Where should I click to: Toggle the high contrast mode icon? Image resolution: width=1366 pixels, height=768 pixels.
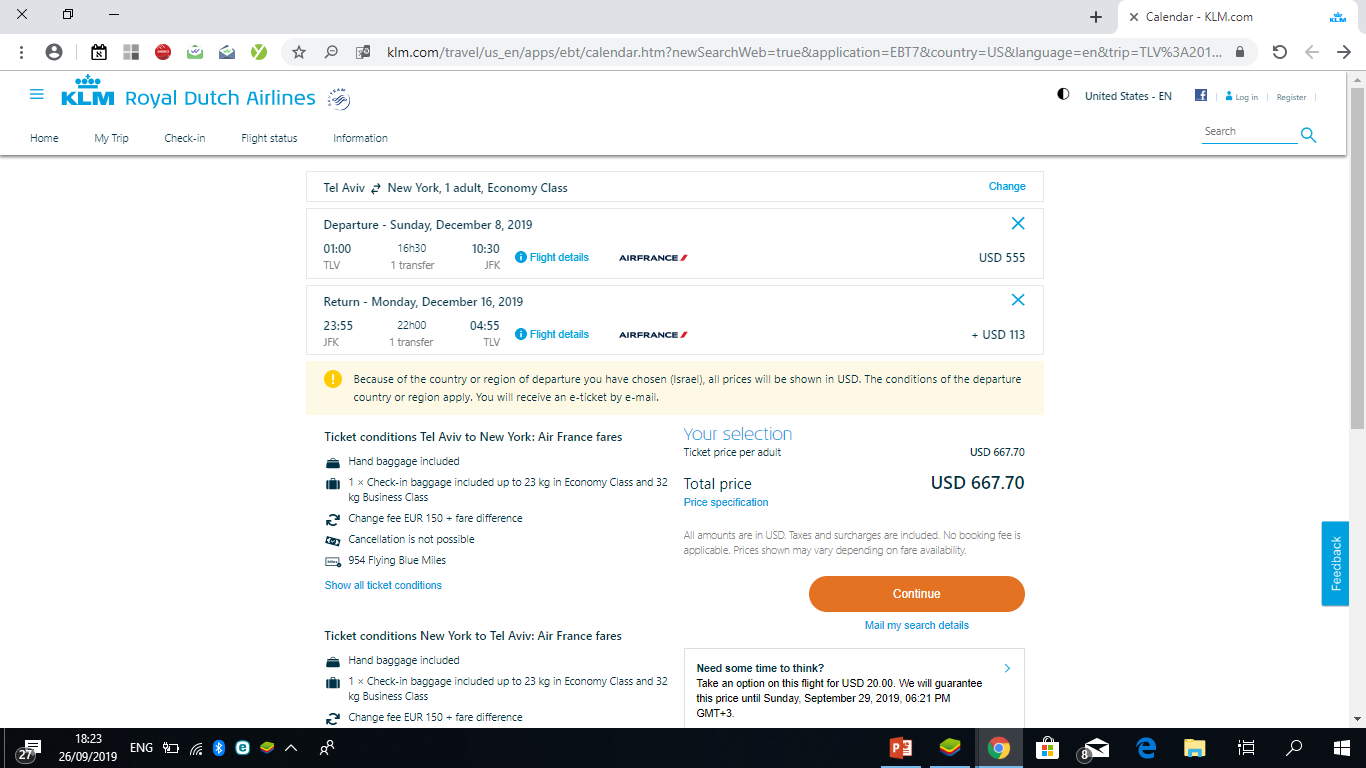1063,95
